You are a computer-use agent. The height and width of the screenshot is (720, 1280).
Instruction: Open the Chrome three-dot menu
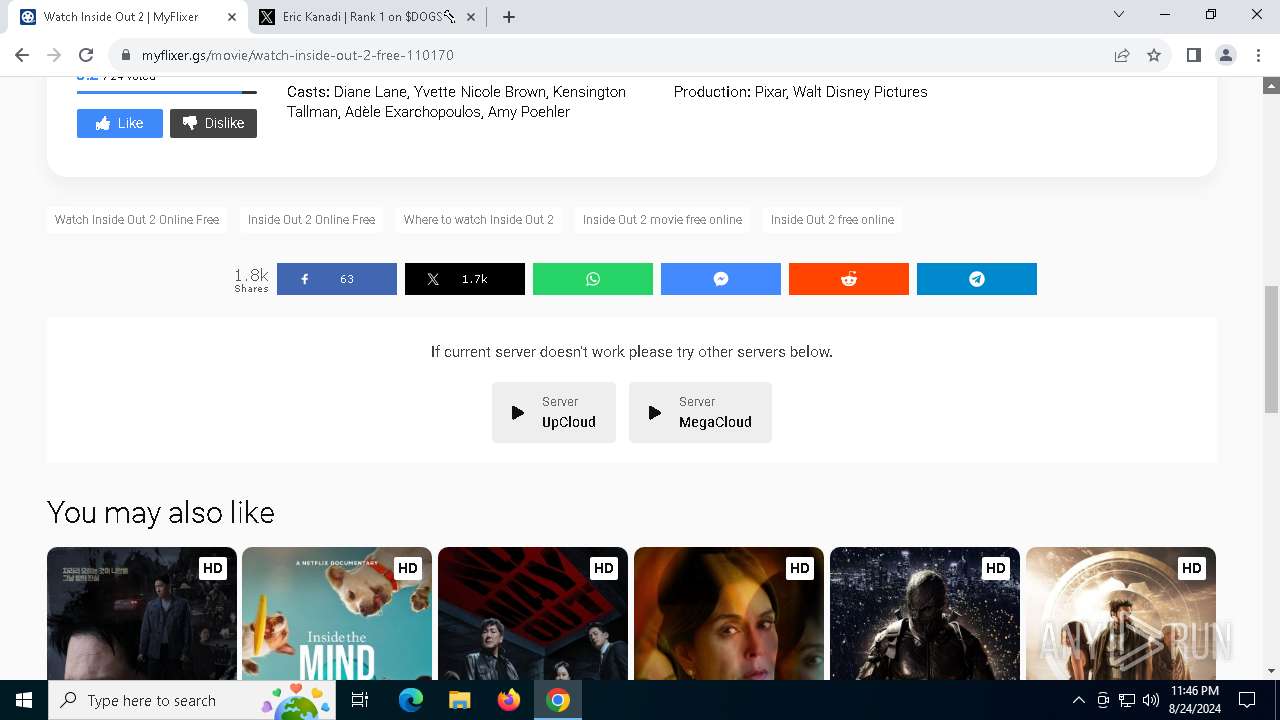click(1258, 55)
